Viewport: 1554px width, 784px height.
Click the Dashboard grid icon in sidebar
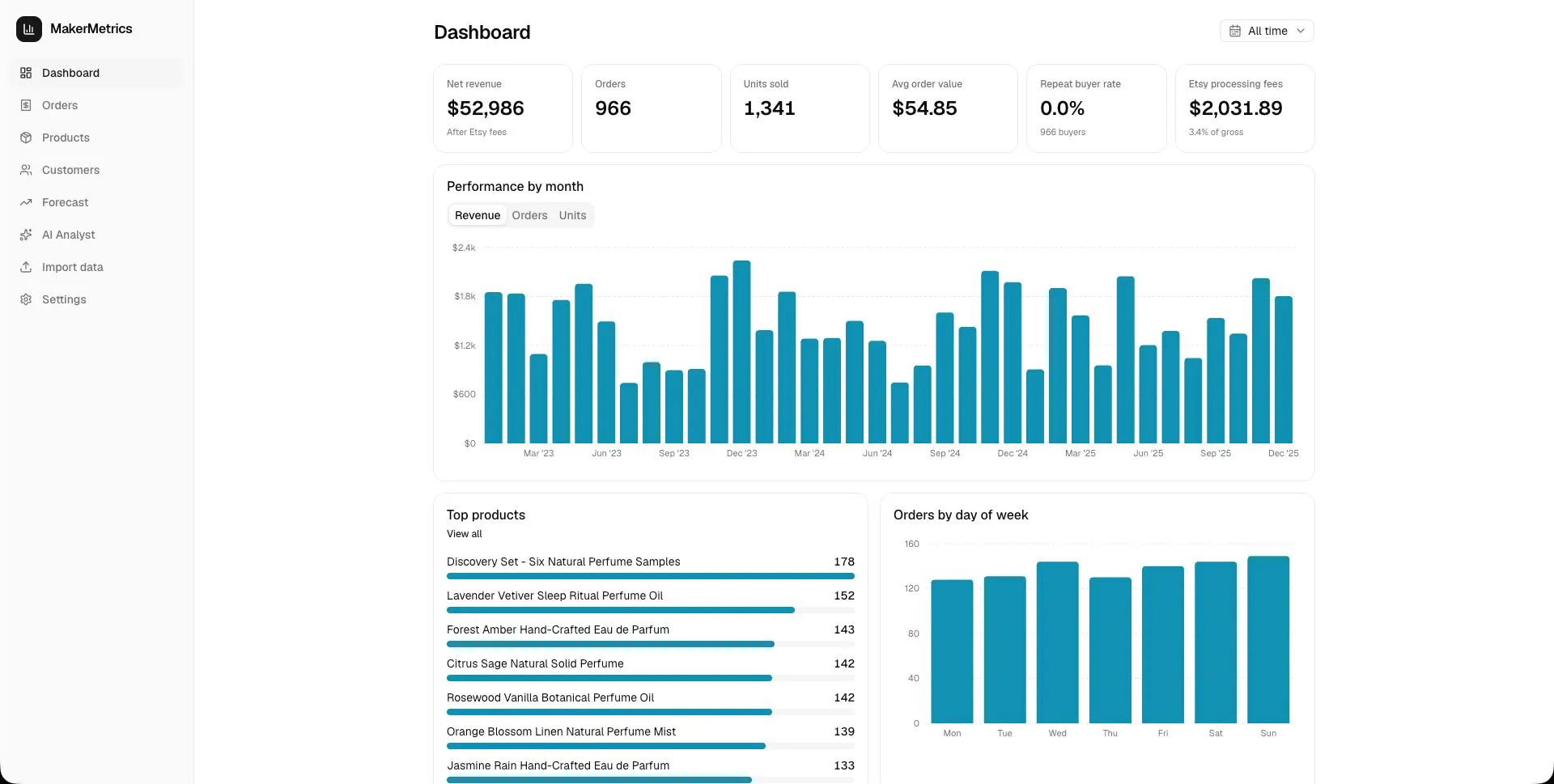coord(26,73)
